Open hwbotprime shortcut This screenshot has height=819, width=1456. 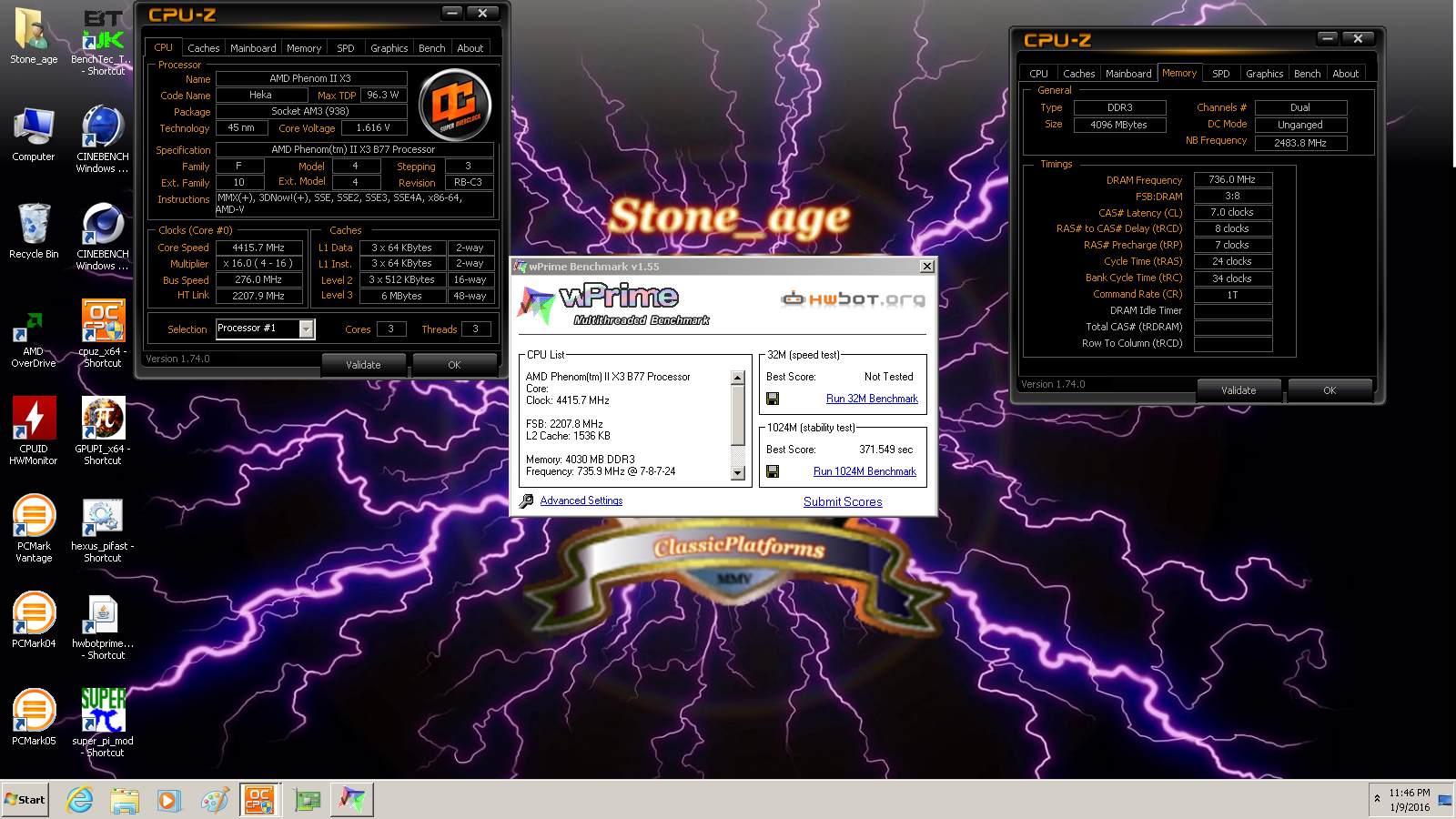pyautogui.click(x=103, y=626)
